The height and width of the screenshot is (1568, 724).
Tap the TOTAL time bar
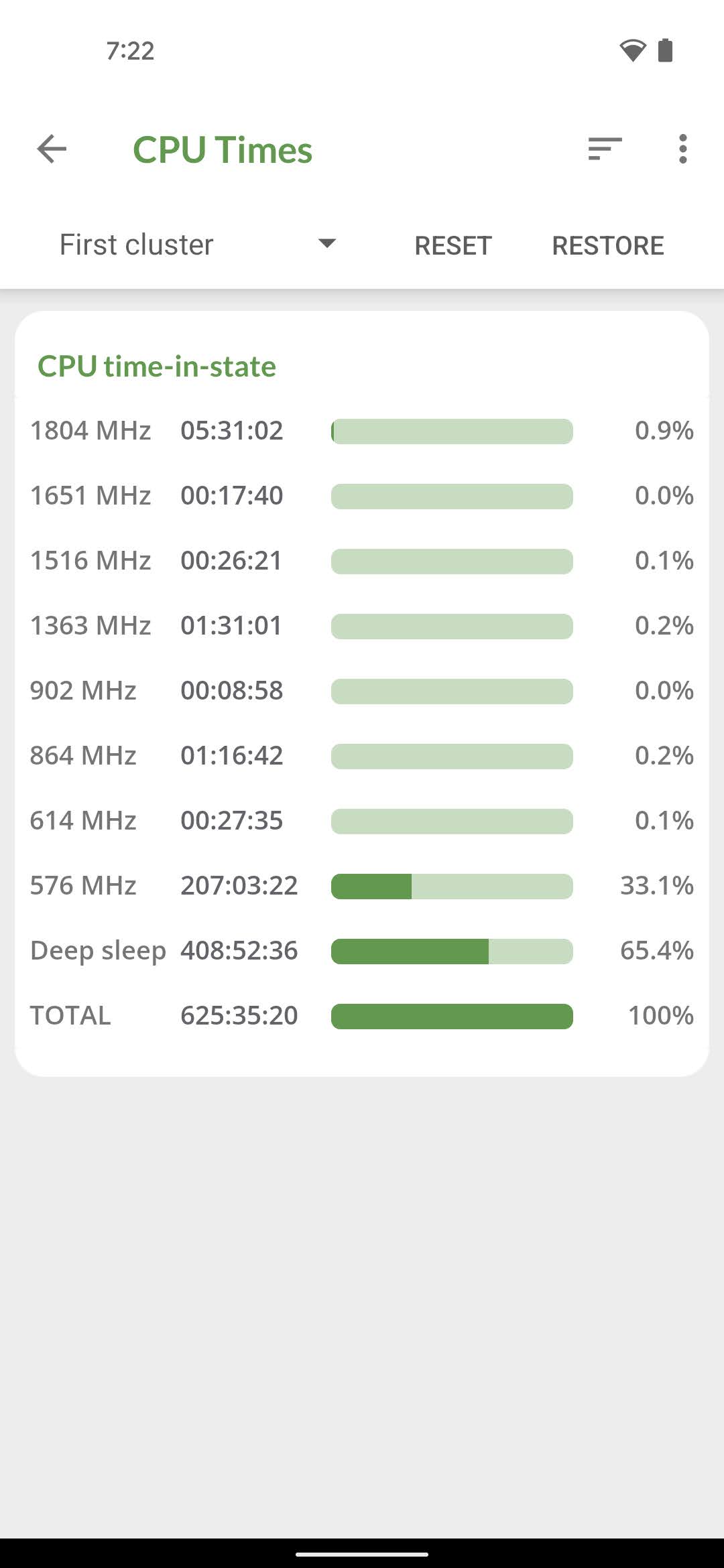[x=452, y=1016]
